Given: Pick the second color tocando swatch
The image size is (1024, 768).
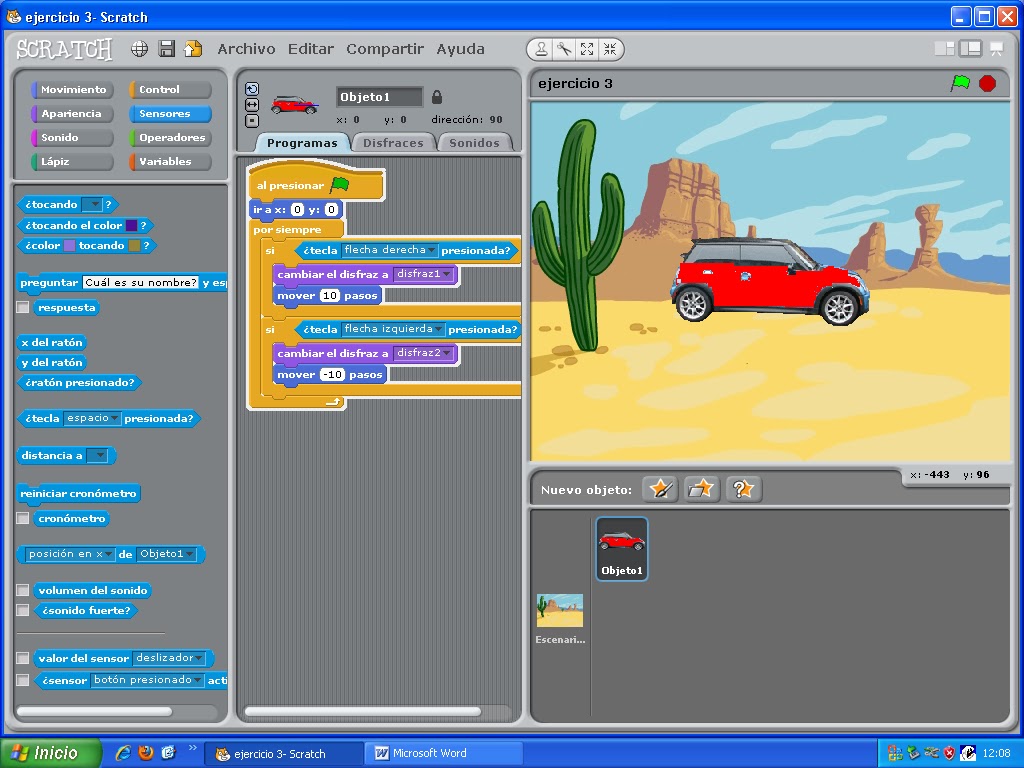Looking at the screenshot, I should click(135, 246).
